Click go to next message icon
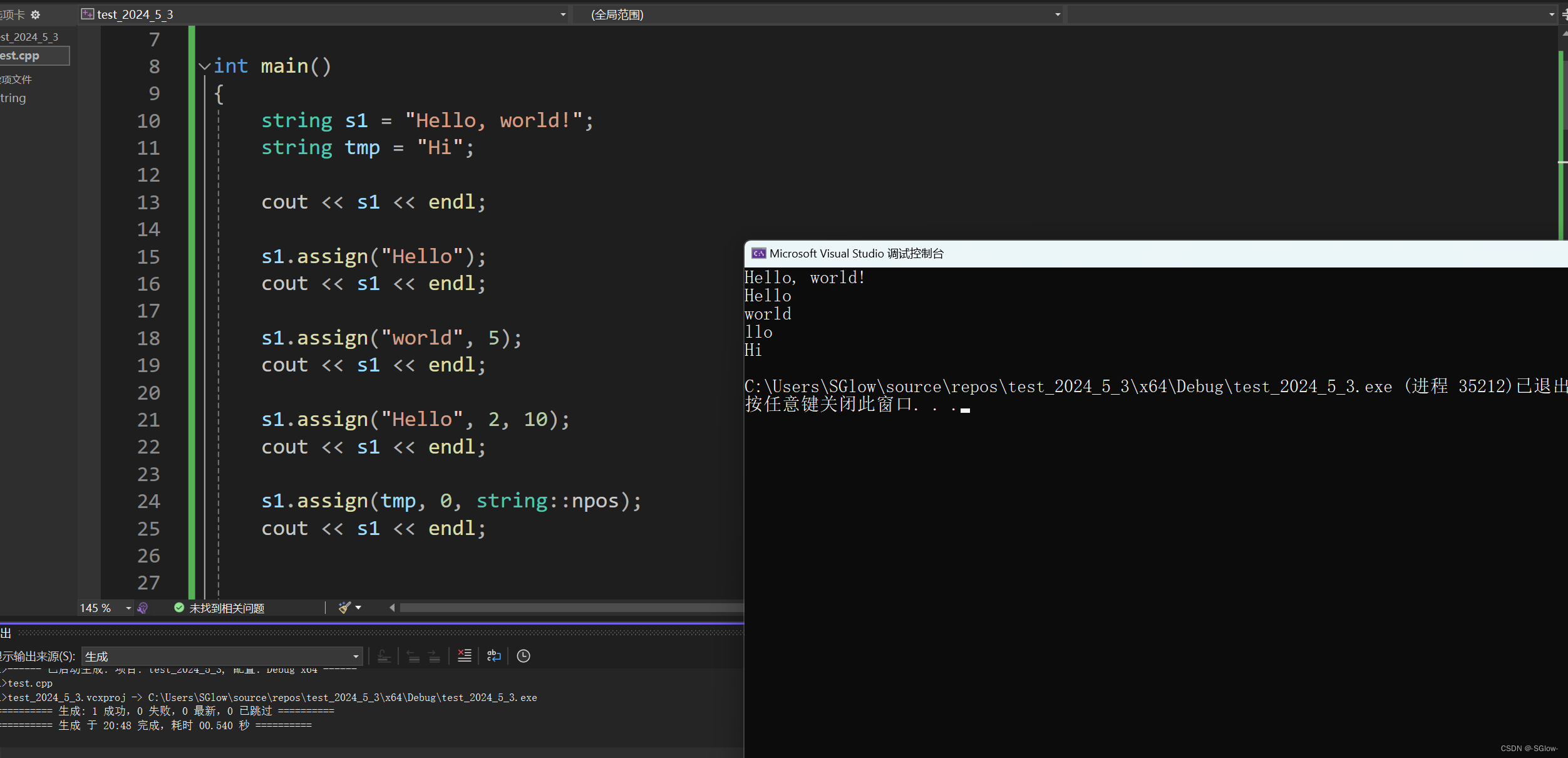Image resolution: width=1568 pixels, height=758 pixels. pyautogui.click(x=434, y=656)
